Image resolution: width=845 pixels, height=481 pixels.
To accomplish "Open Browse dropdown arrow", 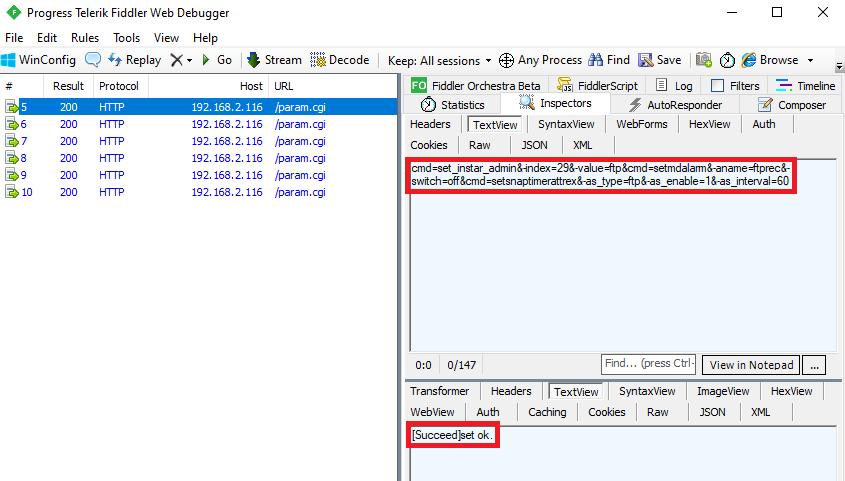I will [810, 60].
